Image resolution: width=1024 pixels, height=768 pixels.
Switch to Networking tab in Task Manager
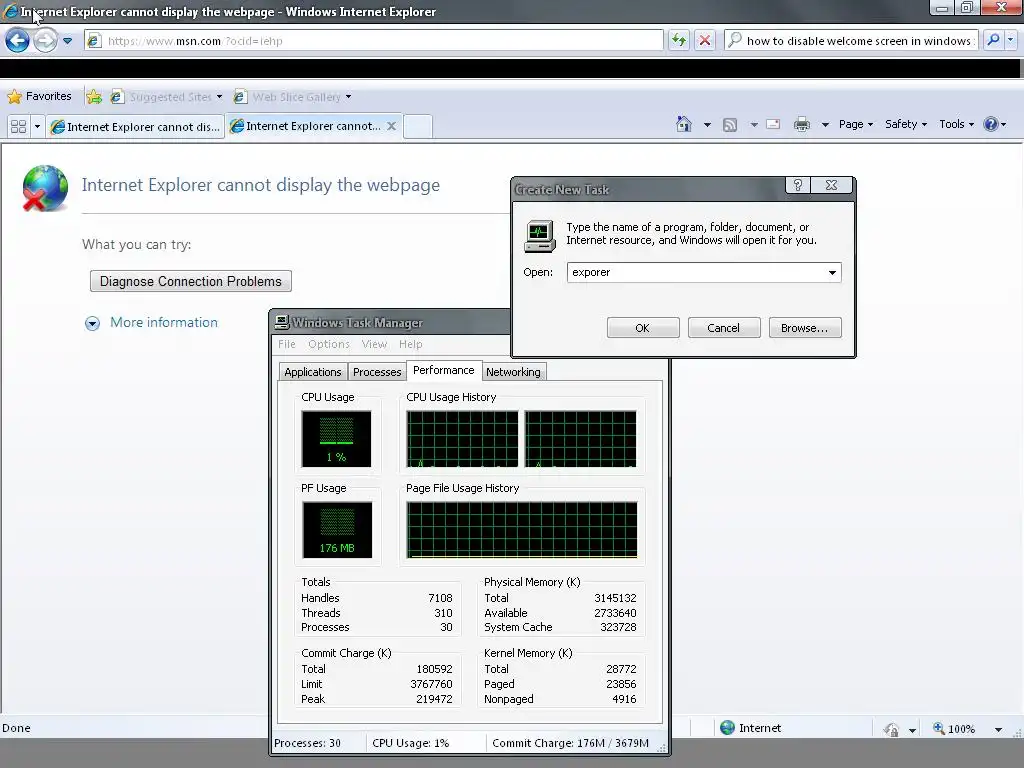[513, 372]
